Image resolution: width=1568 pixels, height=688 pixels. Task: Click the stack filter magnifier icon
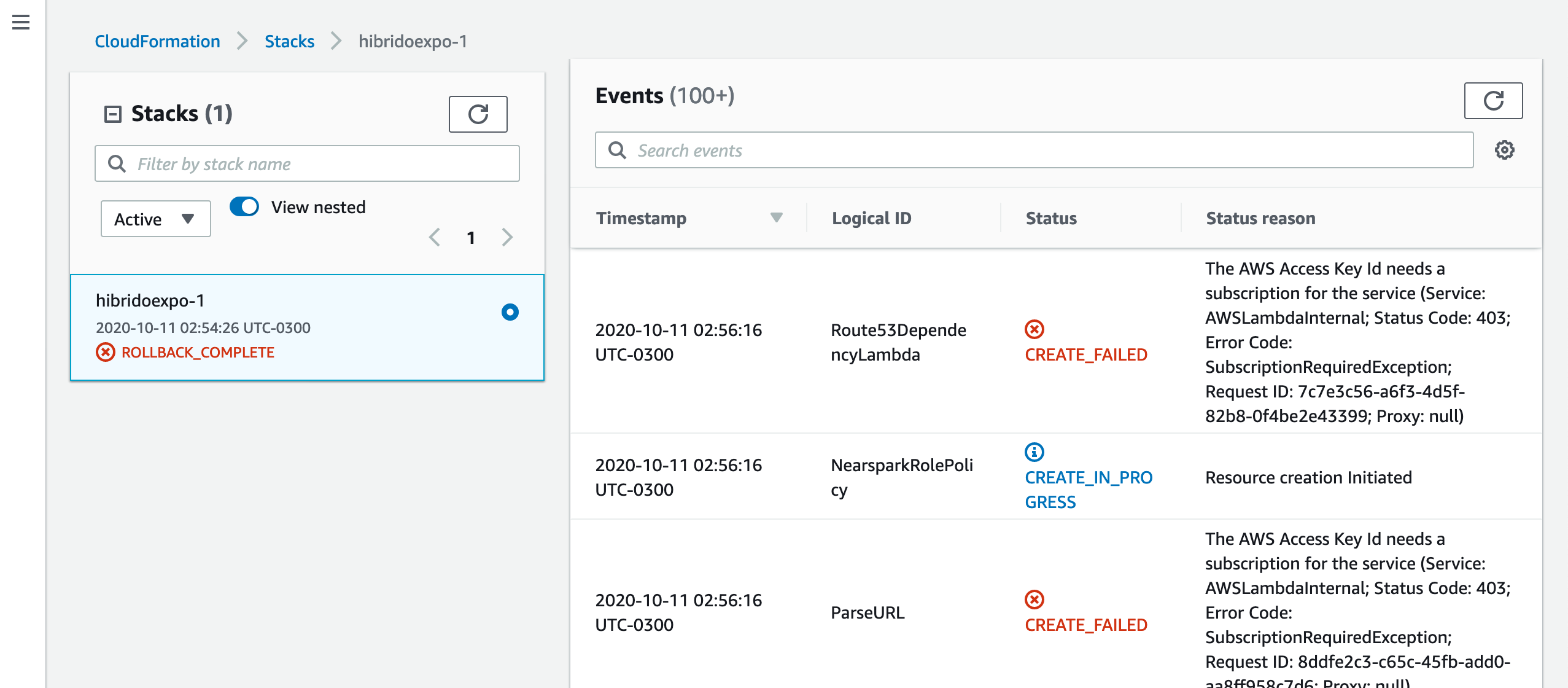pos(117,163)
